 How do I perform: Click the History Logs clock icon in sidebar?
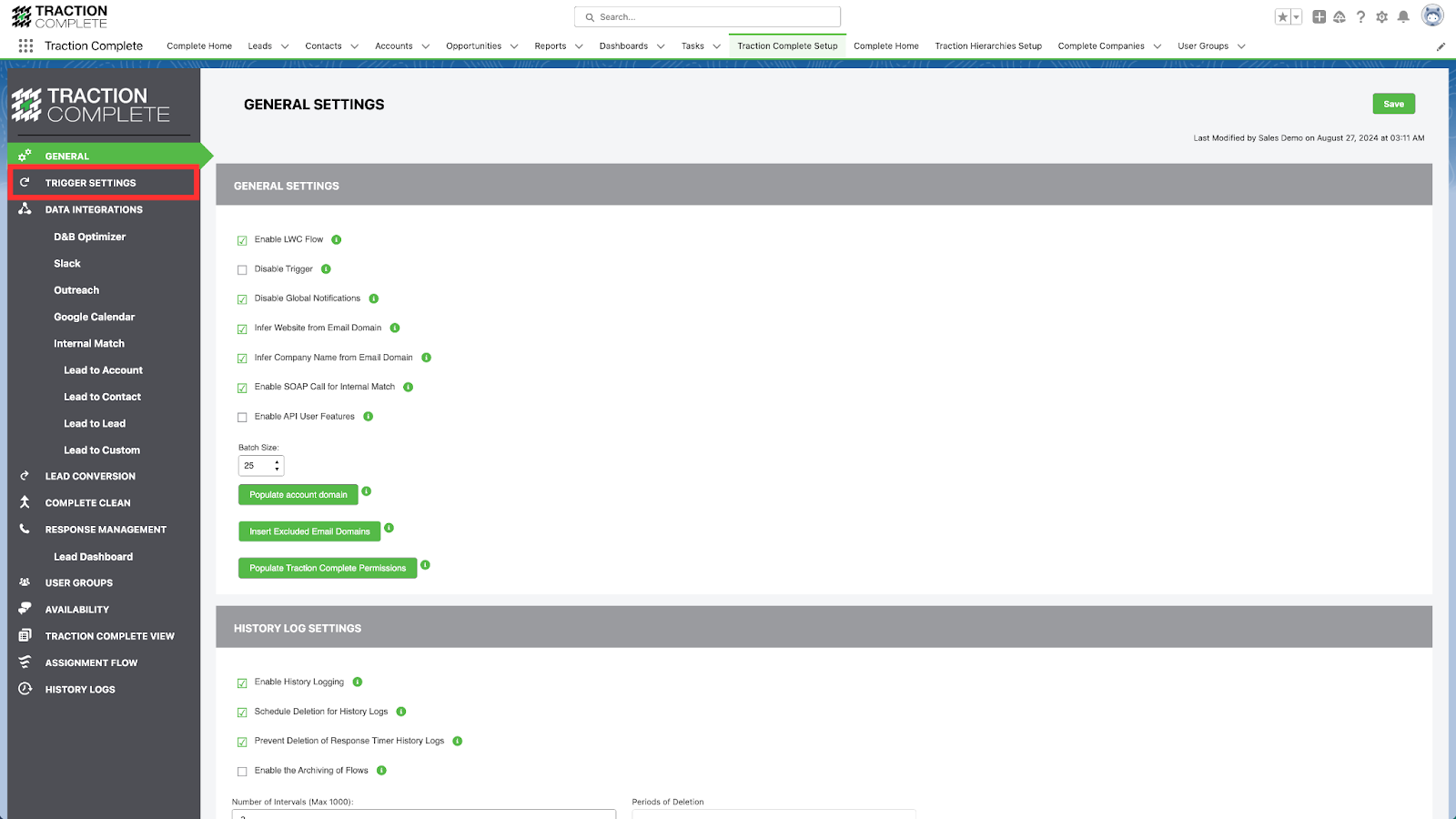click(25, 689)
